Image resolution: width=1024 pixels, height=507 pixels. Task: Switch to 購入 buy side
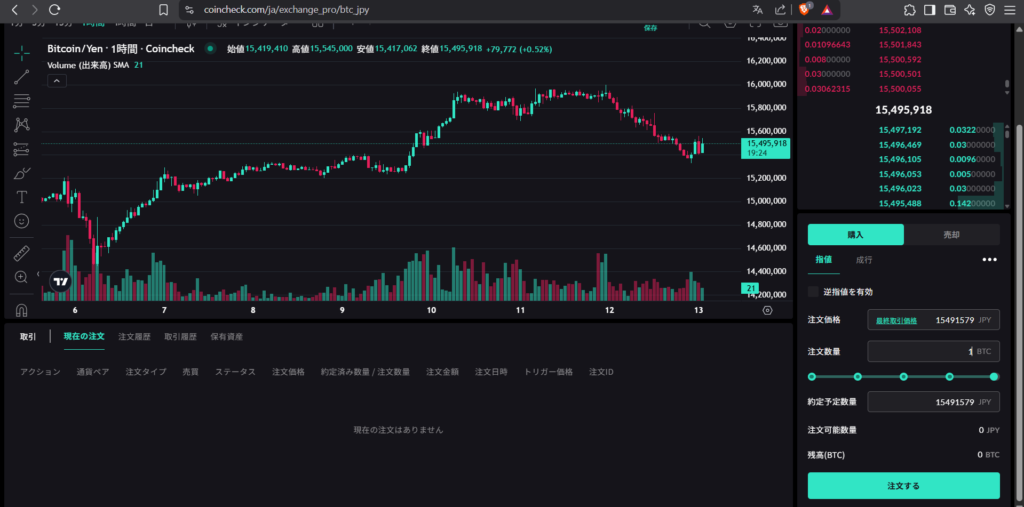click(x=856, y=235)
